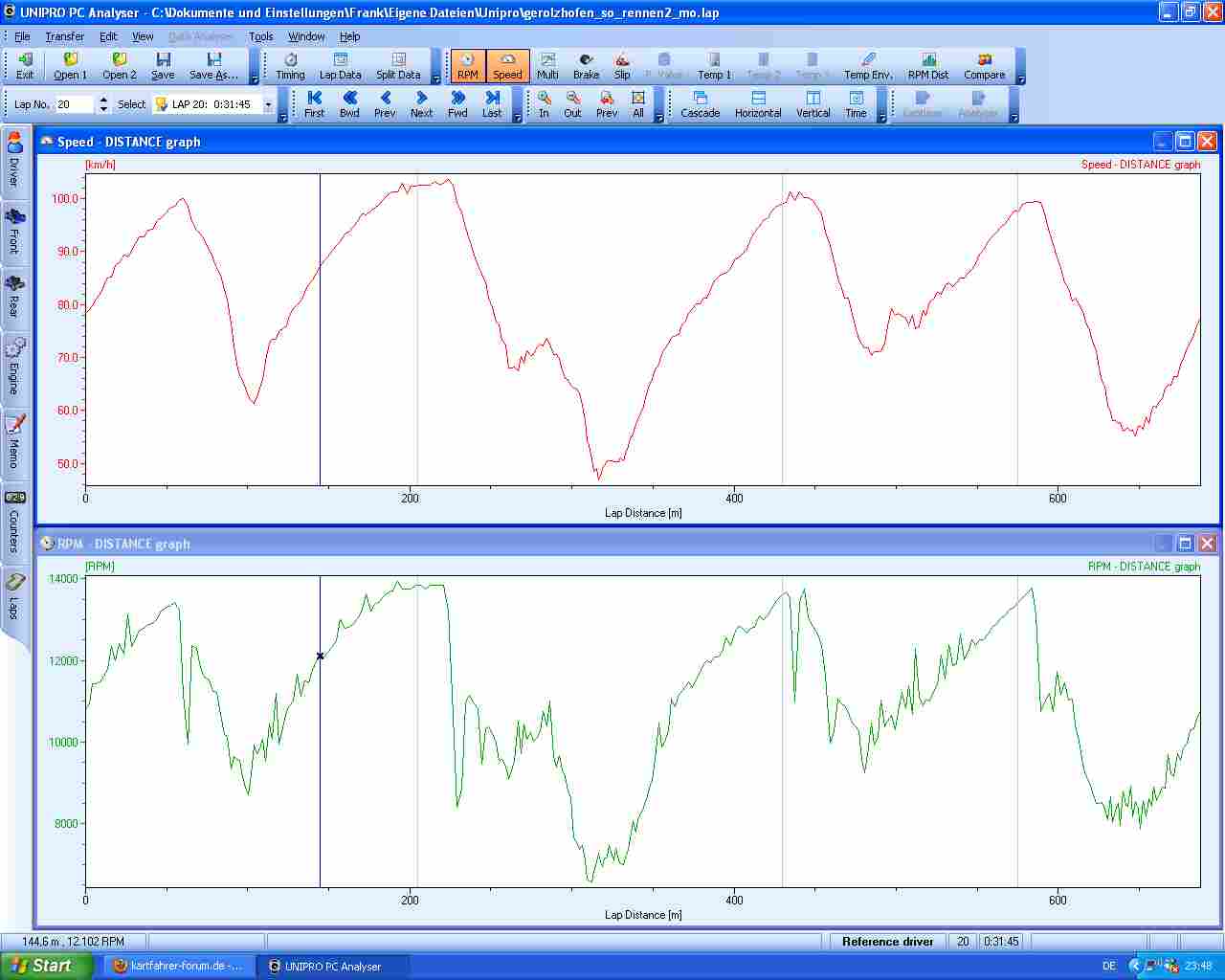Toggle the RPM graph button
This screenshot has width=1225, height=980.
pyautogui.click(x=468, y=66)
